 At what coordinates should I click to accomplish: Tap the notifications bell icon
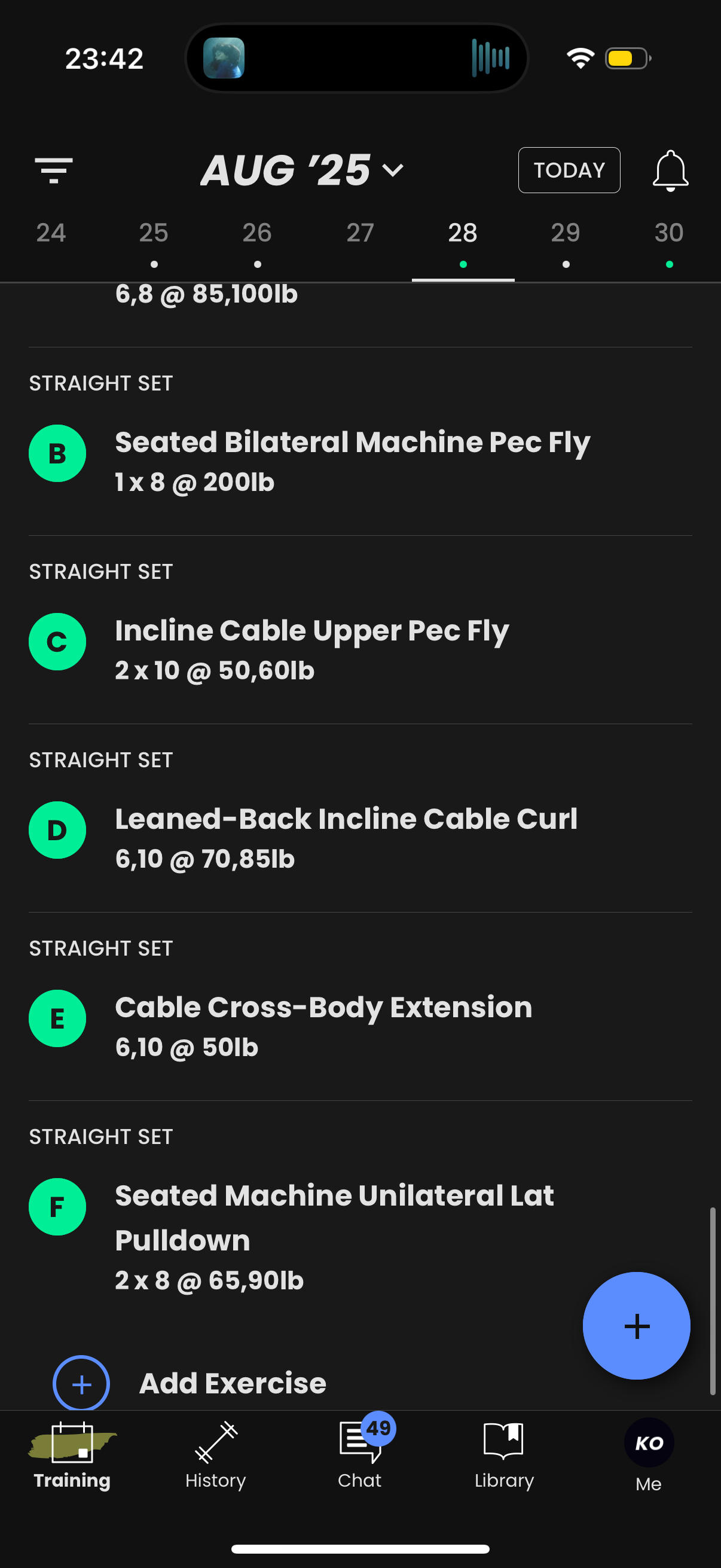tap(671, 171)
